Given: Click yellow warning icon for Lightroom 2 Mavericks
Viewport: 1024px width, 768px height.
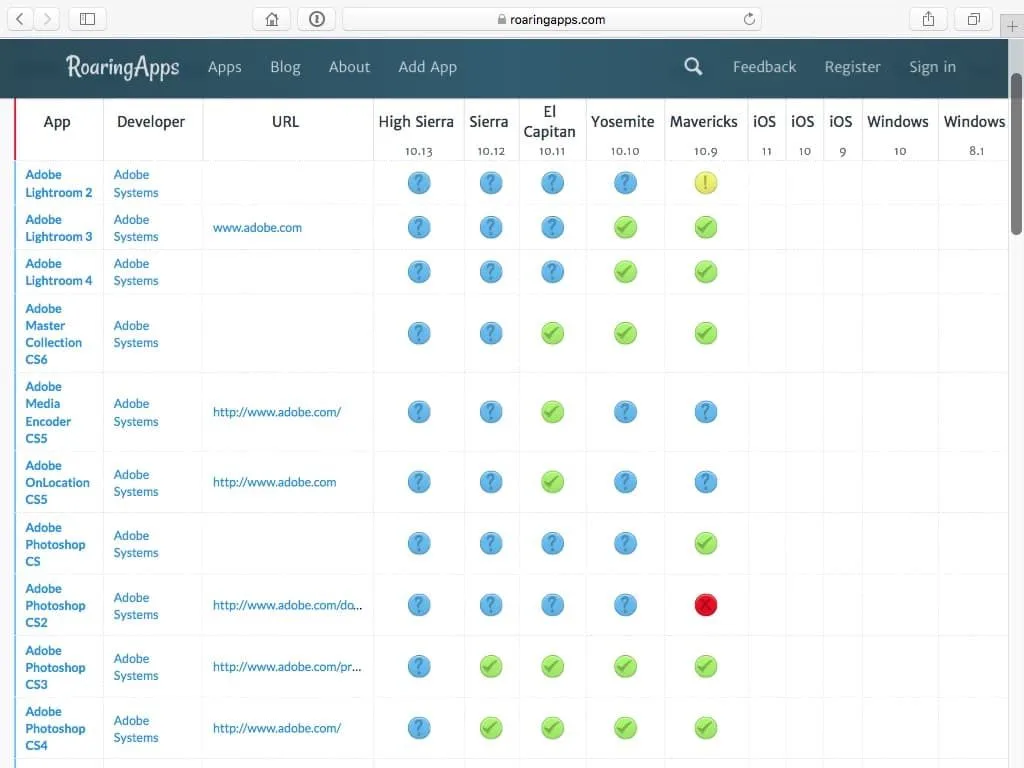Looking at the screenshot, I should 706,183.
